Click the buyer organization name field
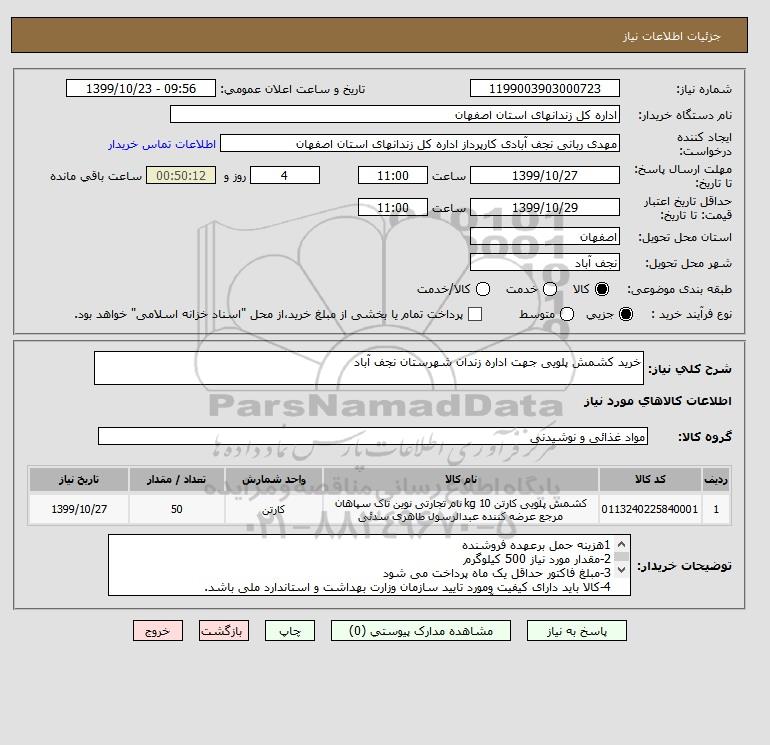770x745 pixels. click(x=395, y=114)
